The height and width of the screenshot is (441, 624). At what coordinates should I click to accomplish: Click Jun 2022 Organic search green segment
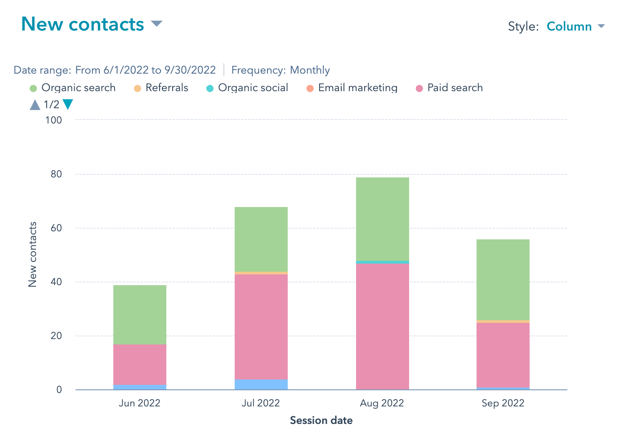point(140,314)
